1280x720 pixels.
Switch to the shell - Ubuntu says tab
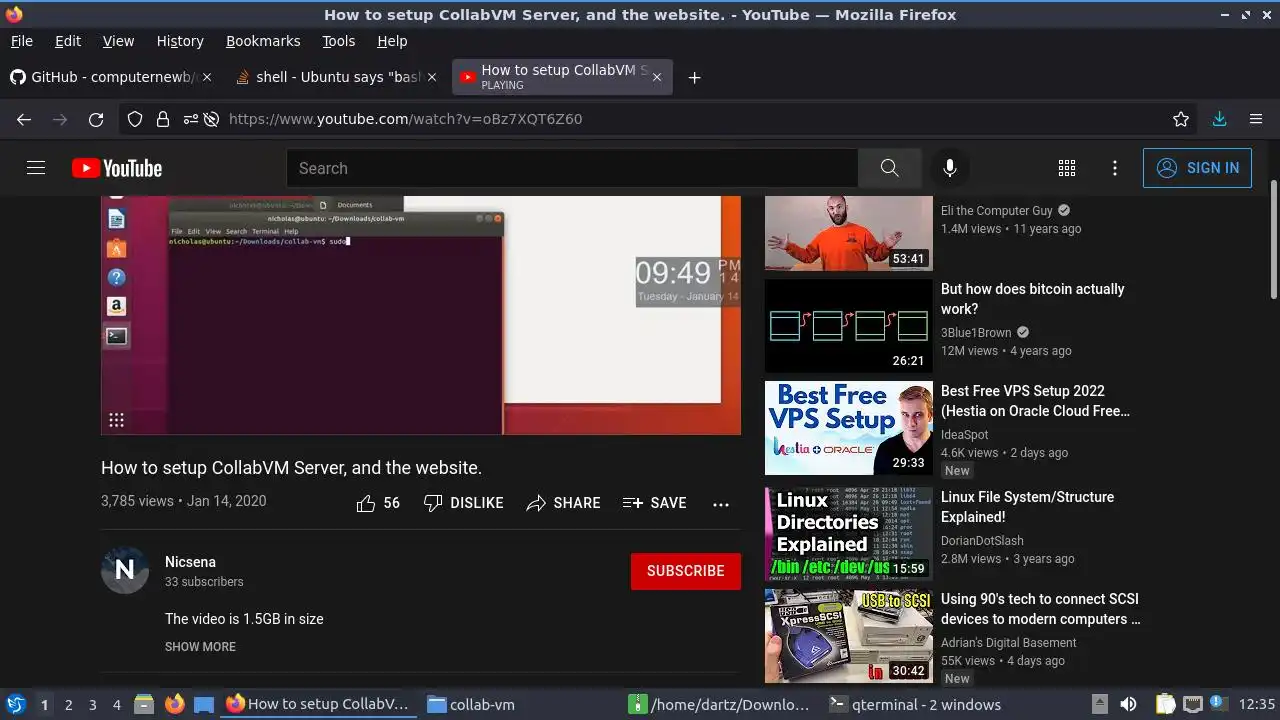(x=337, y=77)
